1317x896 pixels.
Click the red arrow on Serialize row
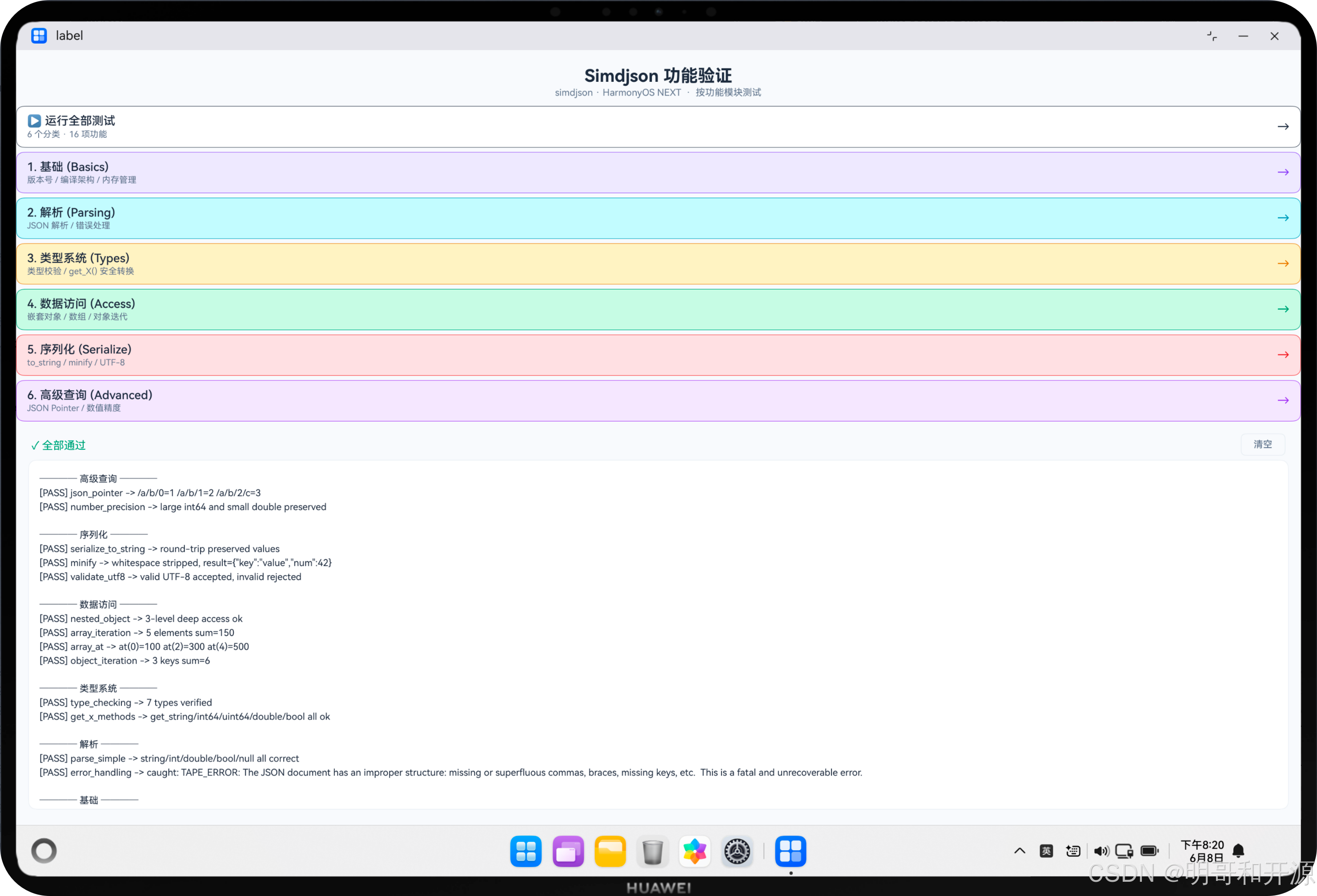pyautogui.click(x=1283, y=355)
